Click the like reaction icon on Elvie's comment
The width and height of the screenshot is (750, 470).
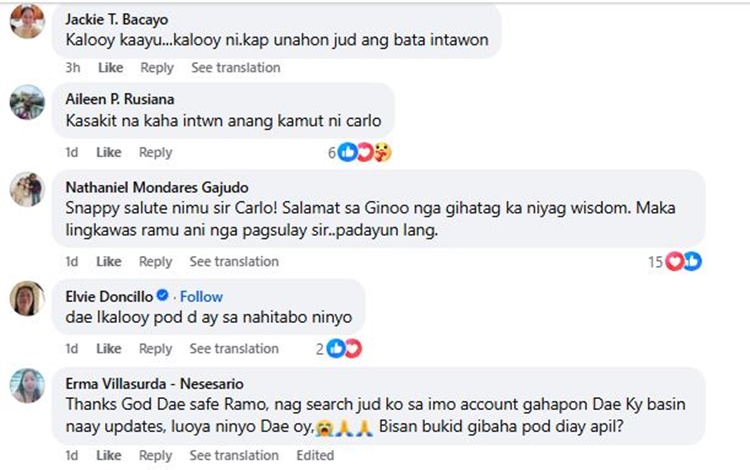(x=336, y=349)
